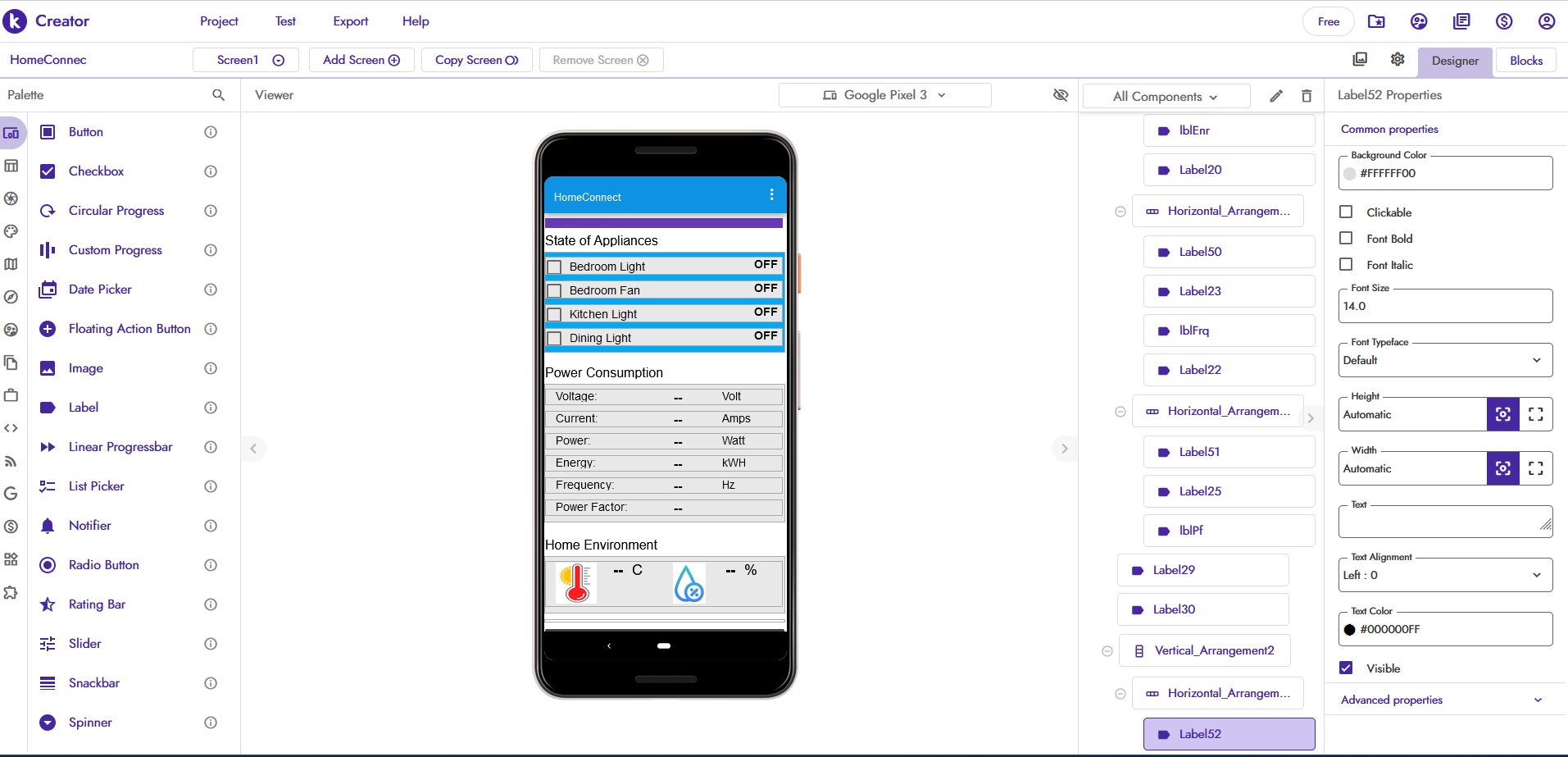Click the Font Size input field
Screen dimensions: 1568x757
pos(1446,306)
